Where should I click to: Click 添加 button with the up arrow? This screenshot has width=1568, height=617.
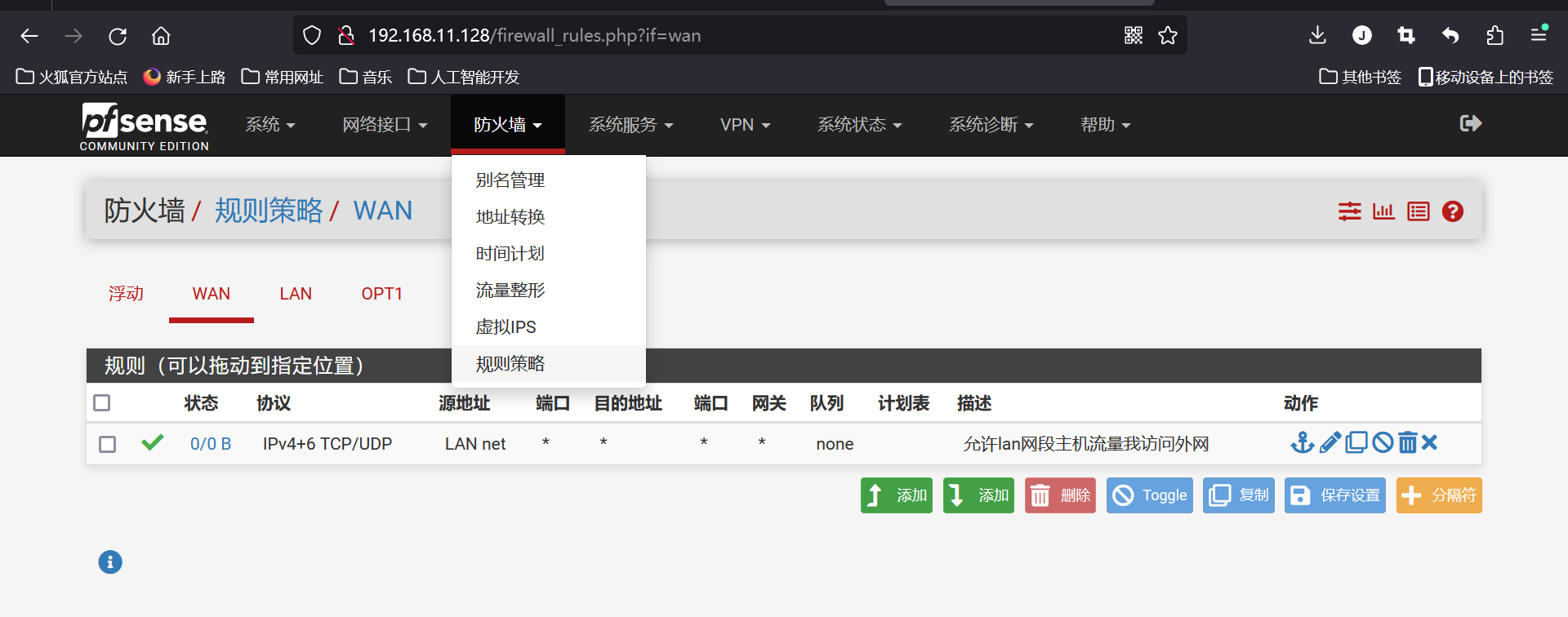pyautogui.click(x=896, y=495)
